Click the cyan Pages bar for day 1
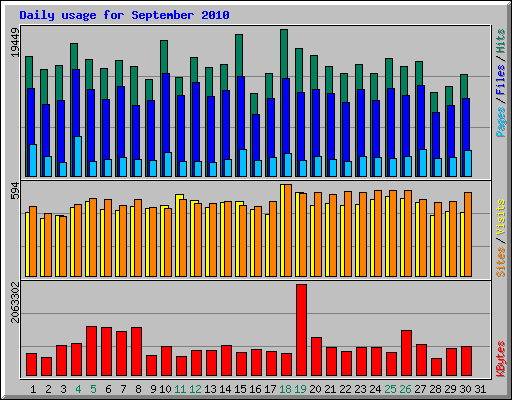This screenshot has width=512, height=400. (x=33, y=160)
